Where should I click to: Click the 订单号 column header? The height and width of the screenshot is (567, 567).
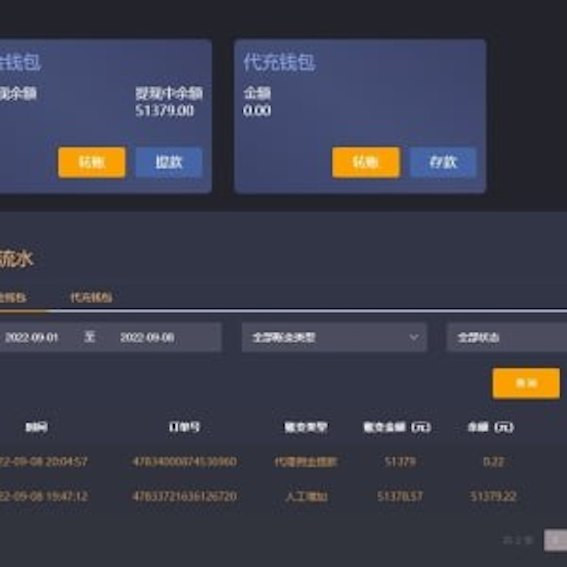(x=184, y=427)
